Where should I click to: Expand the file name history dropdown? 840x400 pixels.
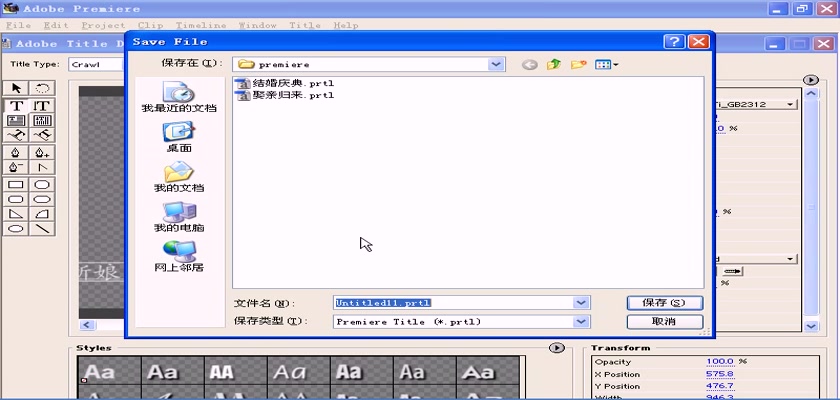(581, 303)
